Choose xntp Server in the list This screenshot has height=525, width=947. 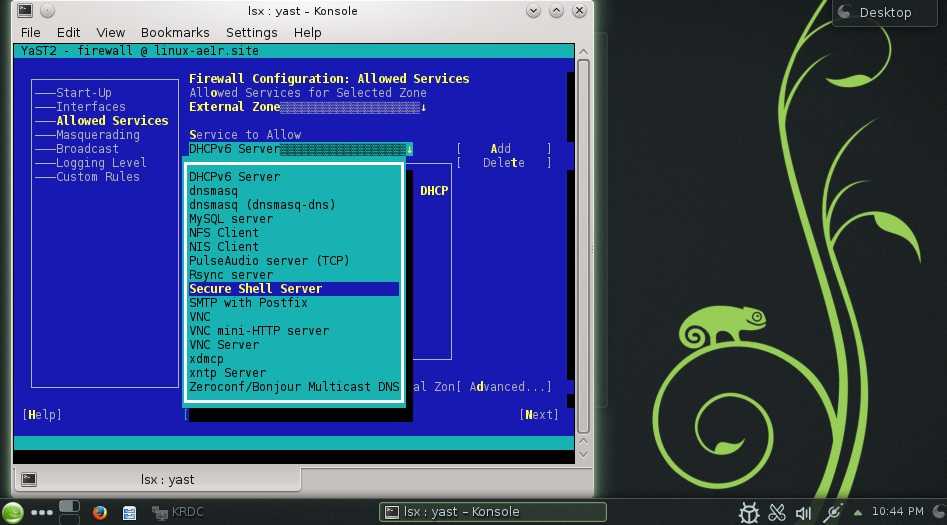coord(294,373)
